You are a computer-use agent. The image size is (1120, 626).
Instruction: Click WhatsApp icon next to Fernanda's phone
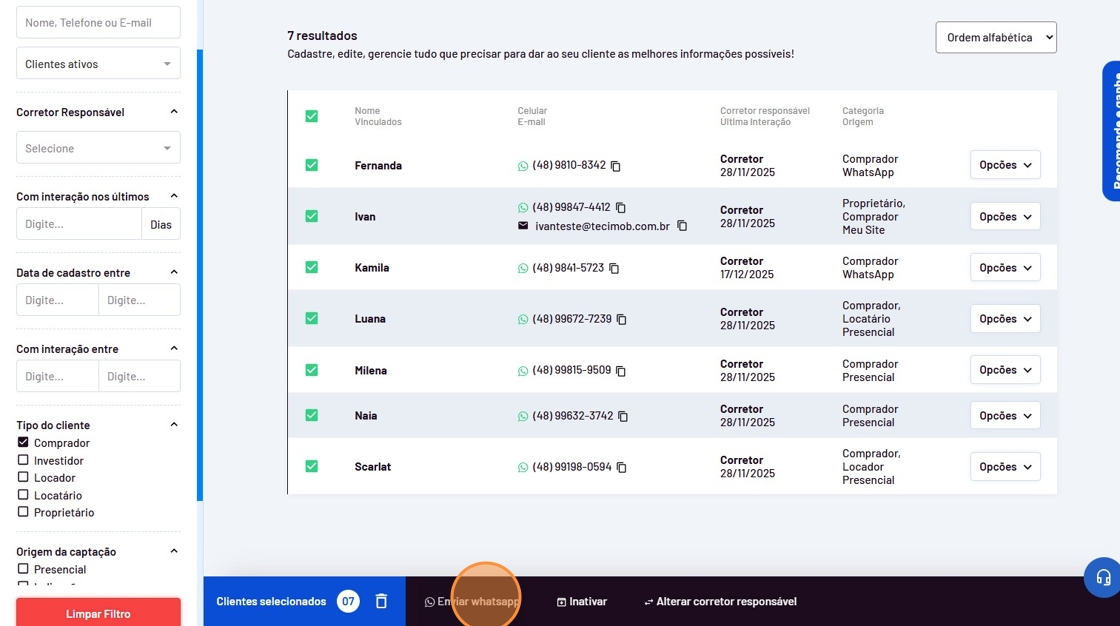(523, 166)
